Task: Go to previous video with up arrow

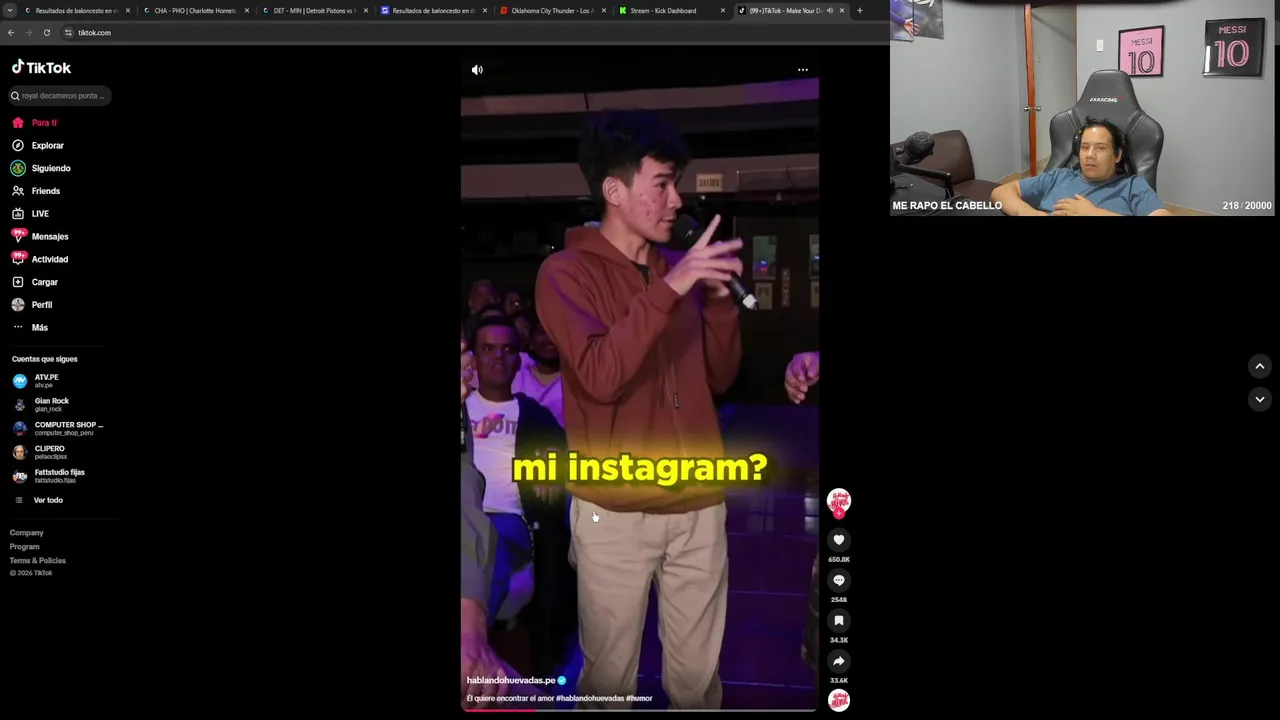Action: (x=1260, y=367)
